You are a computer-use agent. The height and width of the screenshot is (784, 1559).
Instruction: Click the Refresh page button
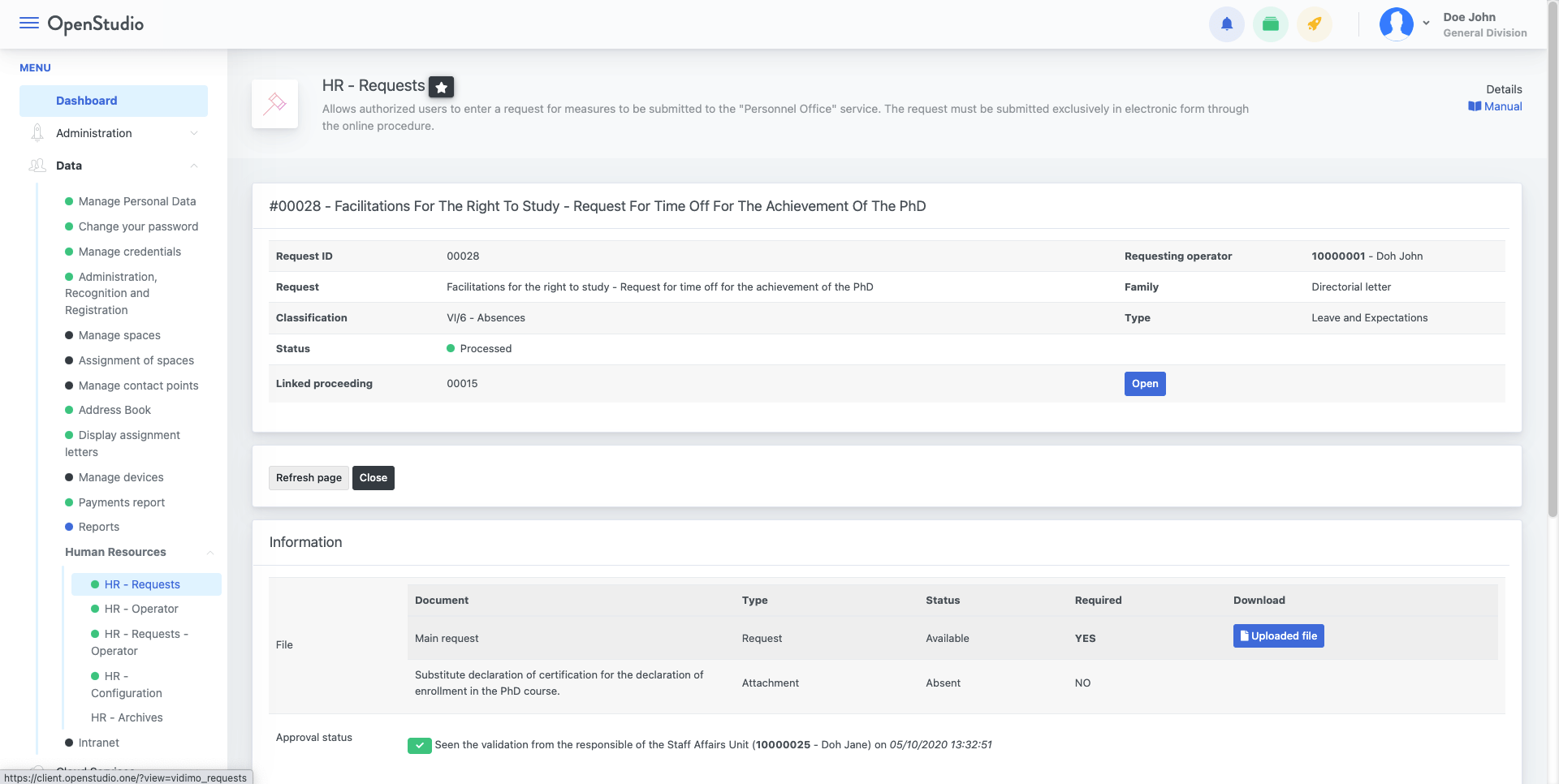pyautogui.click(x=309, y=478)
